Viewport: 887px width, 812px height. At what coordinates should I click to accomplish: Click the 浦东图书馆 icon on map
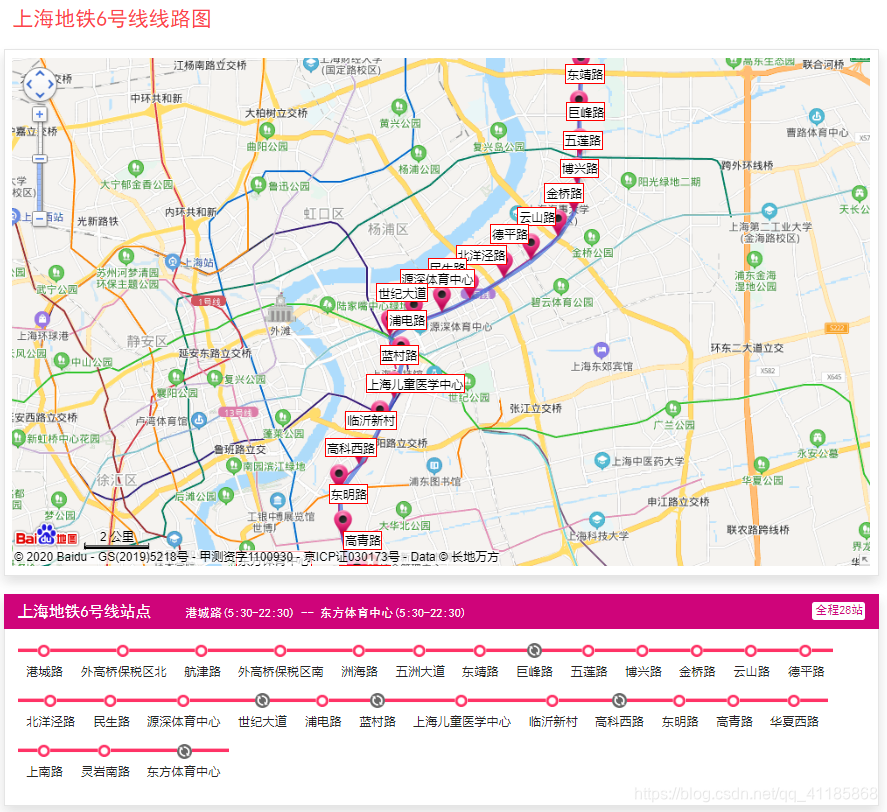(434, 466)
